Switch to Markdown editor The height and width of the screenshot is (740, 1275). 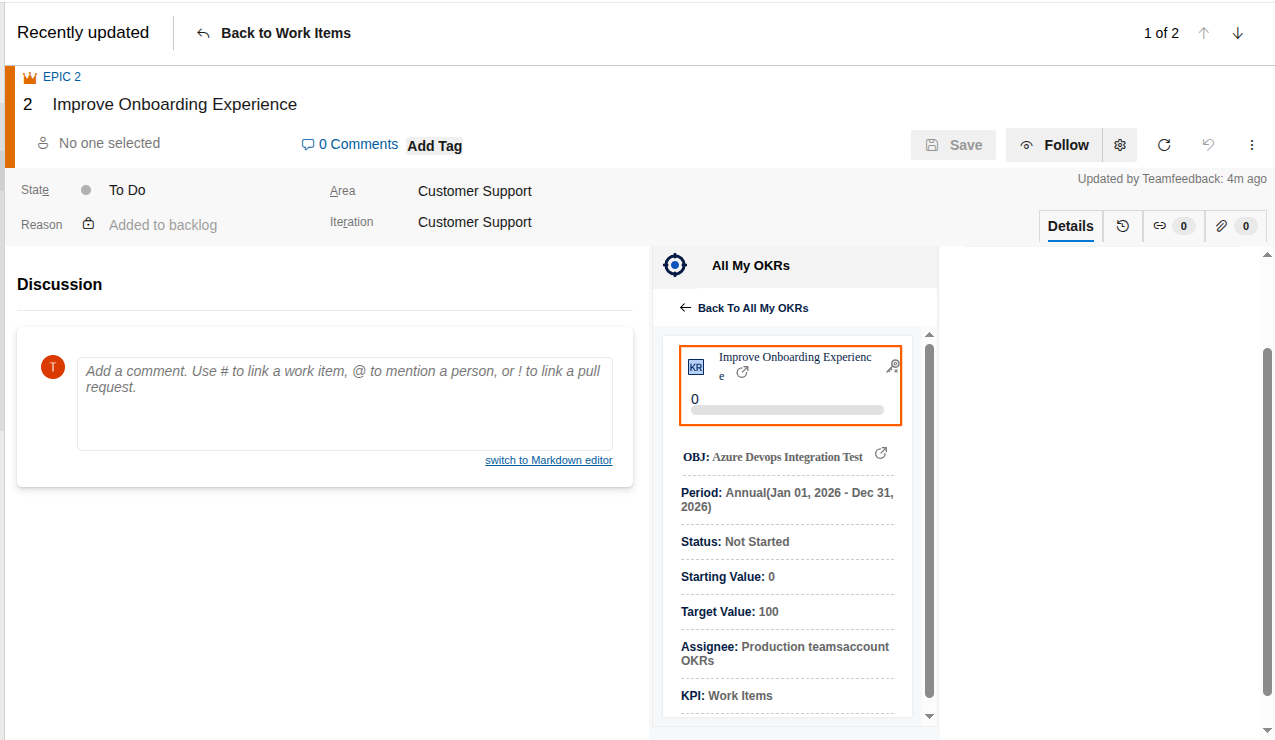(549, 460)
